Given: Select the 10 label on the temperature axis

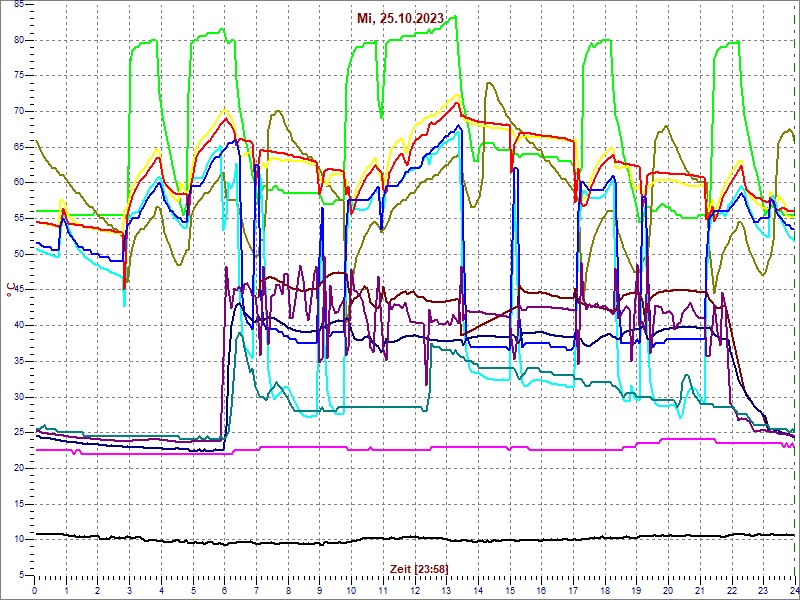Looking at the screenshot, I should pyautogui.click(x=19, y=540).
